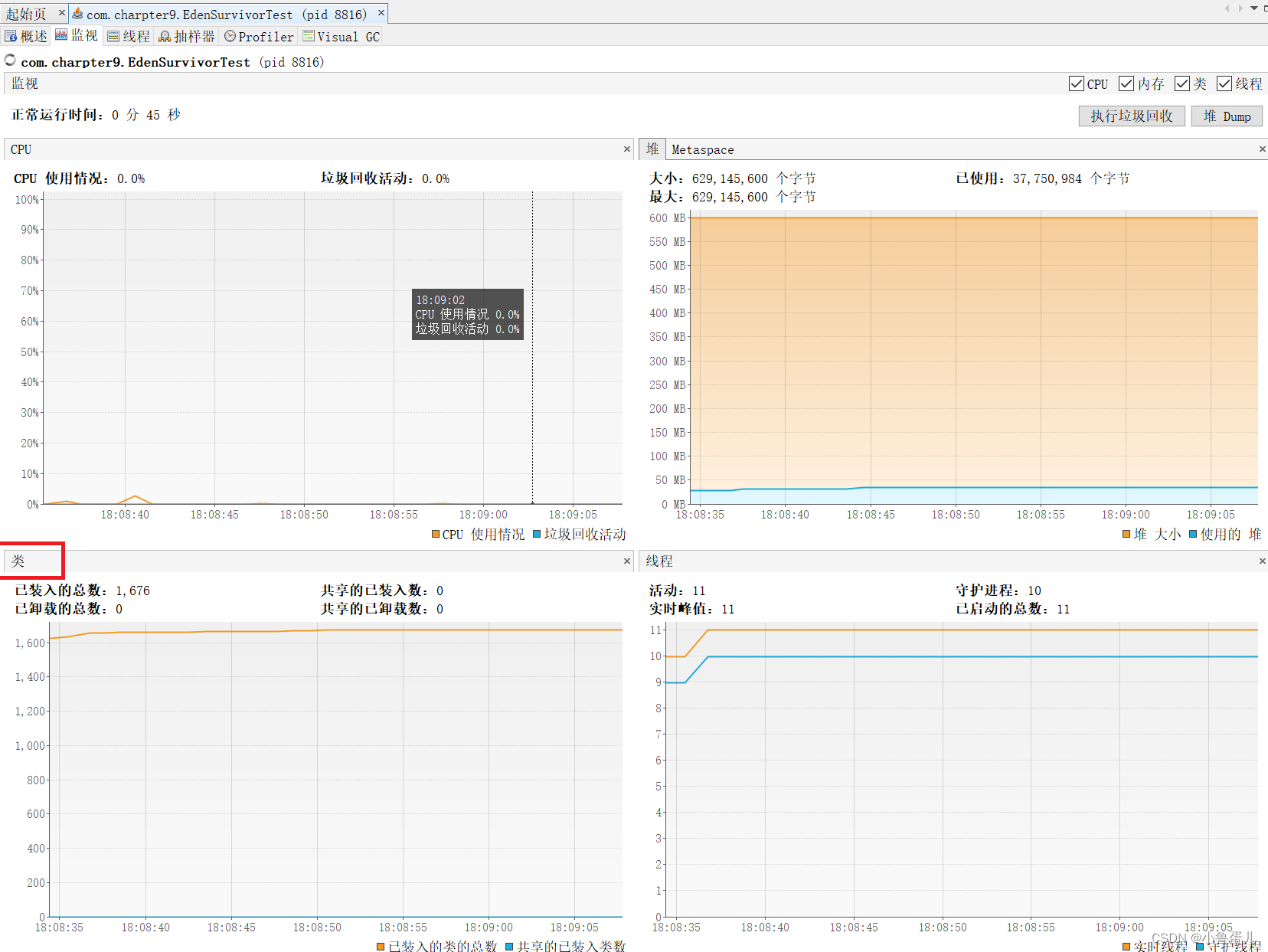Screen dimensions: 1268x952
Task: Uncheck the 类 (Classes) checkbox
Action: (1183, 83)
